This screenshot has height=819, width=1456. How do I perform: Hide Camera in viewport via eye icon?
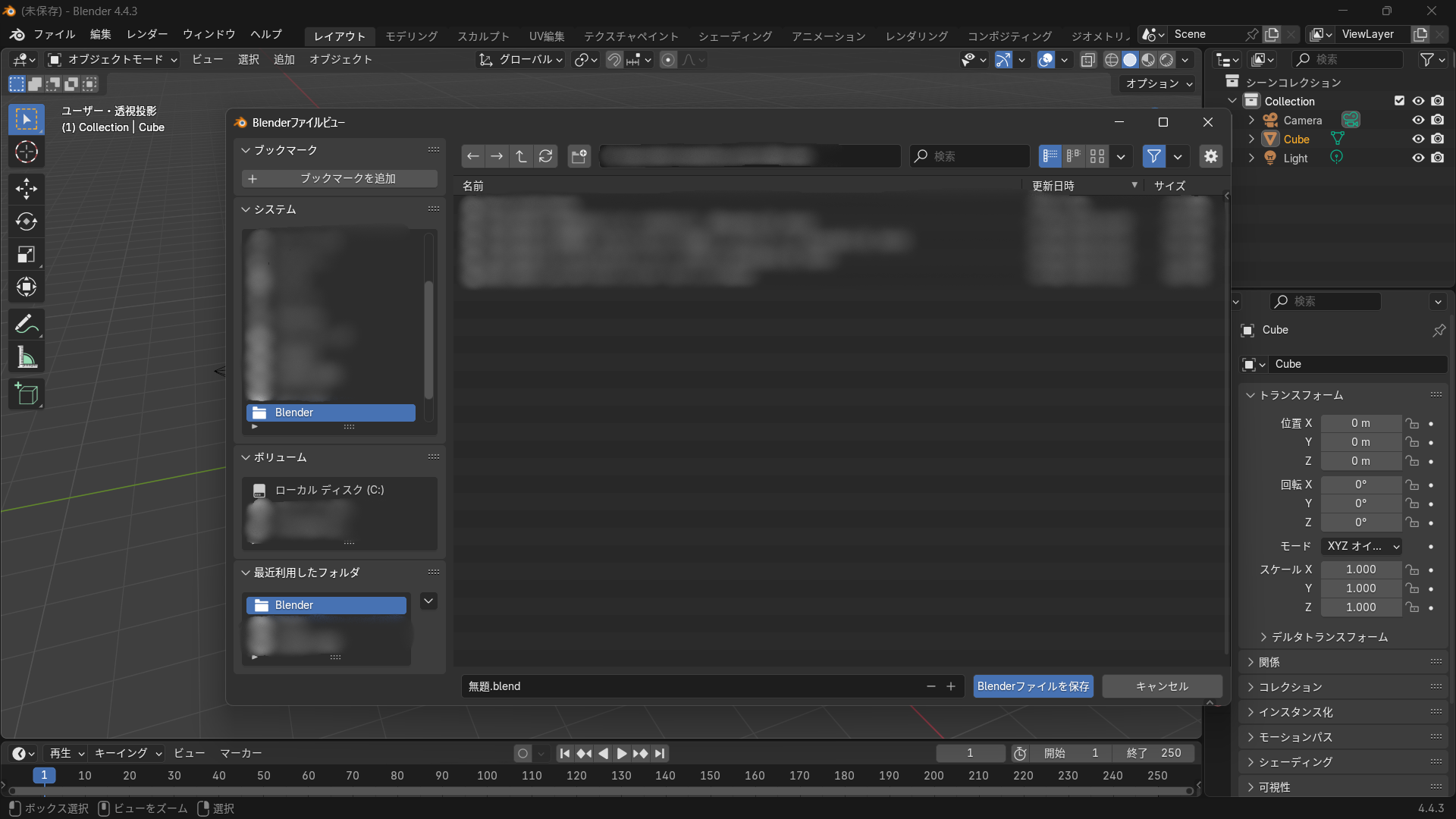(x=1418, y=120)
